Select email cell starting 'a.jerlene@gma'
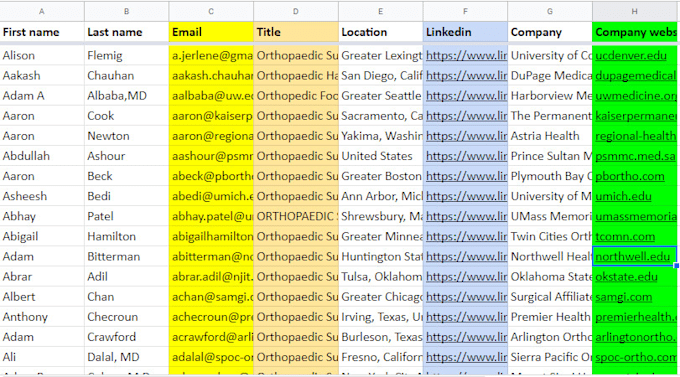680x377 pixels. point(211,56)
